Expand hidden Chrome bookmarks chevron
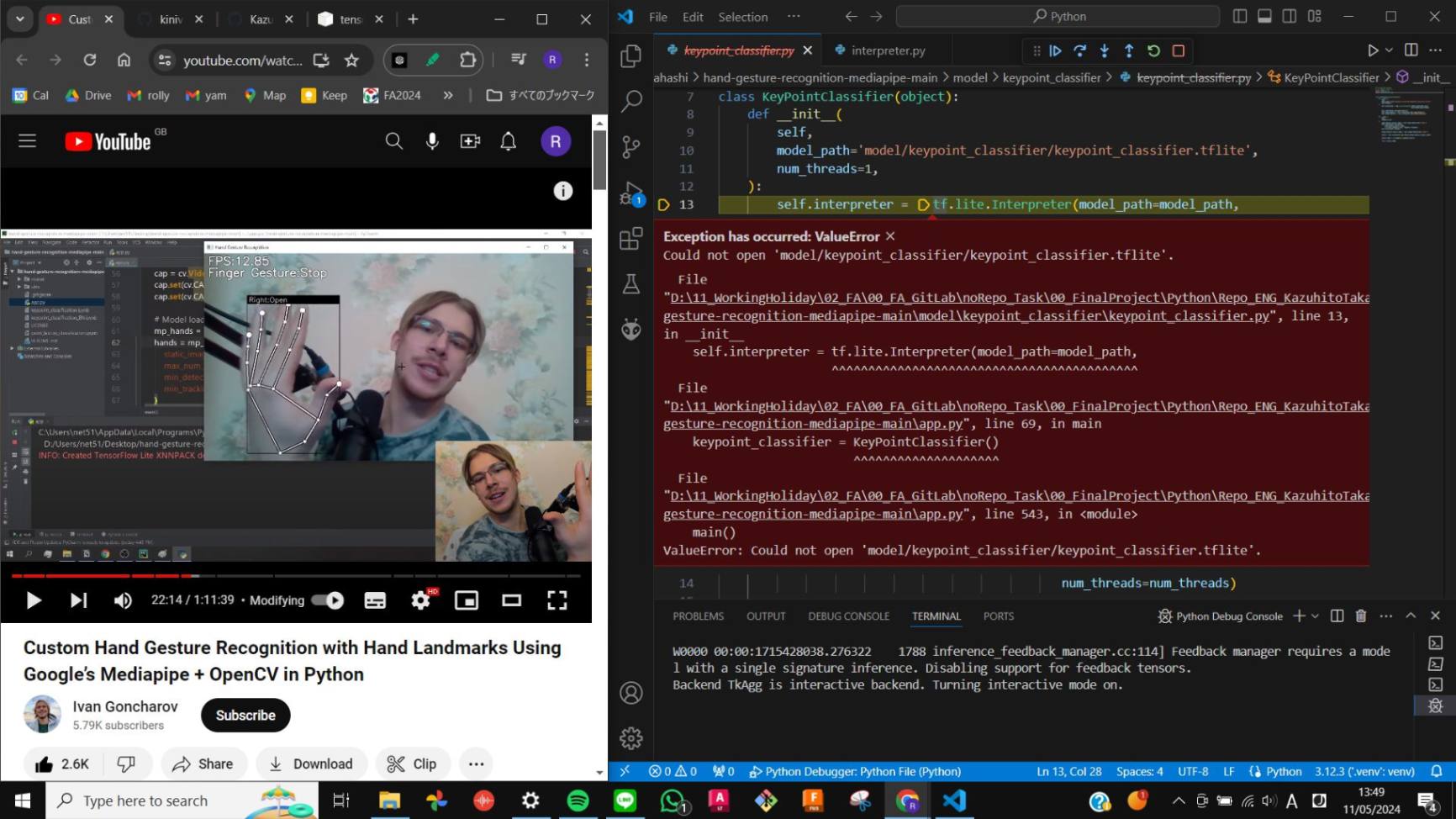 coord(448,95)
